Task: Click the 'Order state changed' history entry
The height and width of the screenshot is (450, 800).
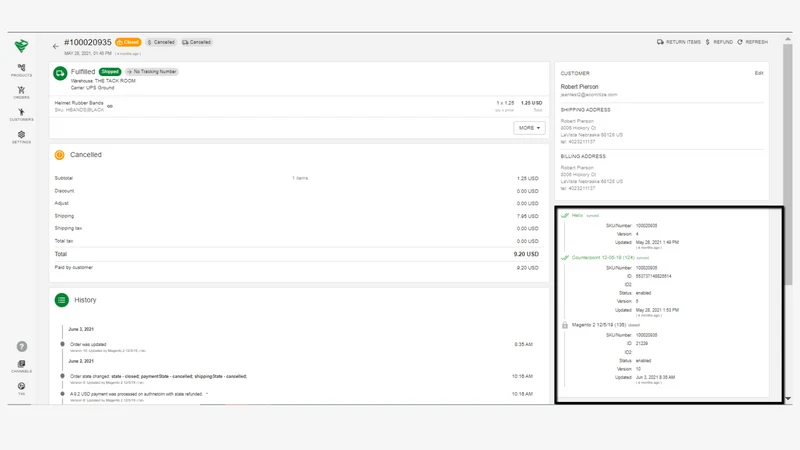Action: click(x=158, y=377)
